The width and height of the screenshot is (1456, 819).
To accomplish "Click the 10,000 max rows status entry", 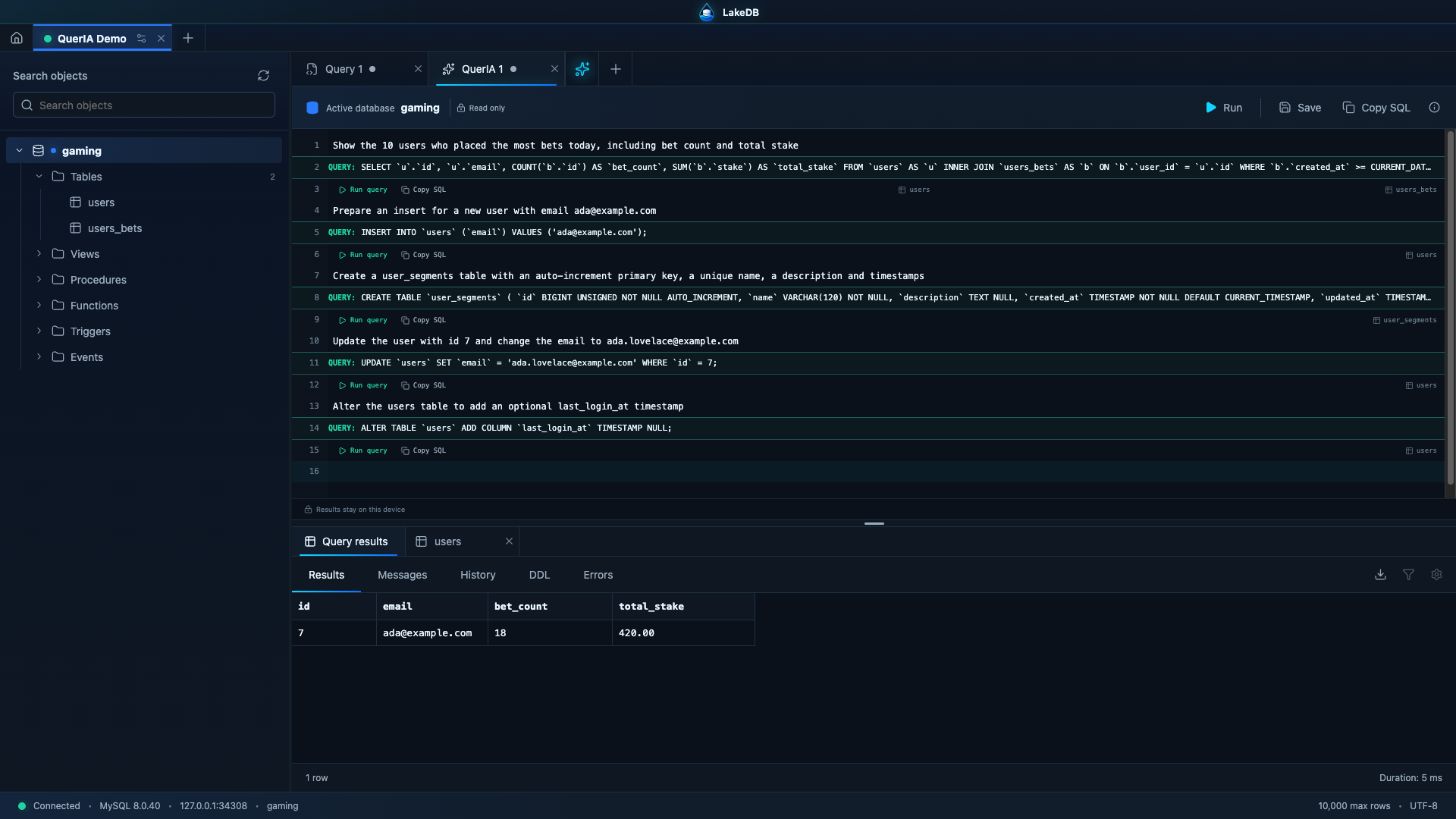I will (1354, 806).
